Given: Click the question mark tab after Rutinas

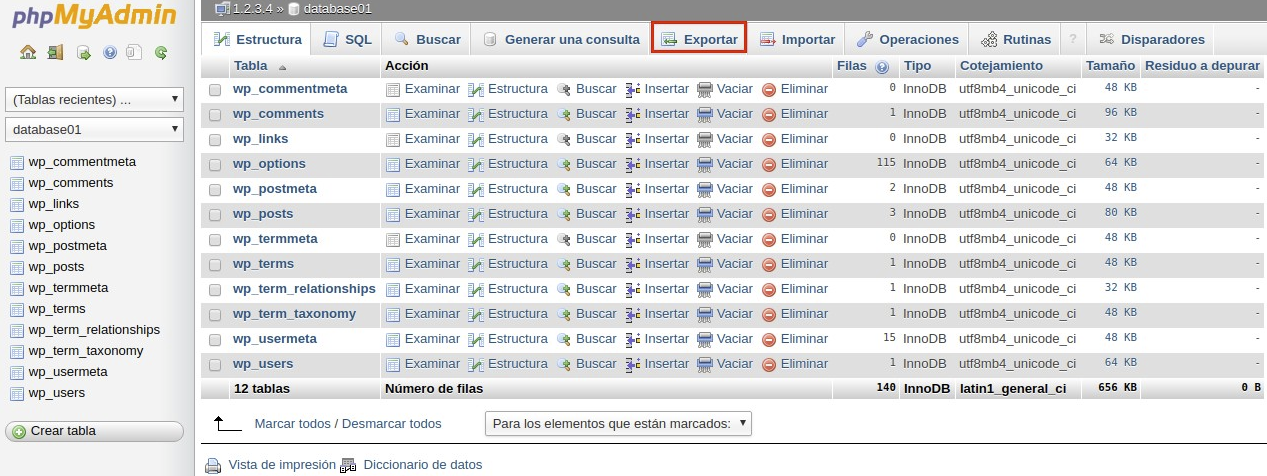Looking at the screenshot, I should click(x=1073, y=40).
